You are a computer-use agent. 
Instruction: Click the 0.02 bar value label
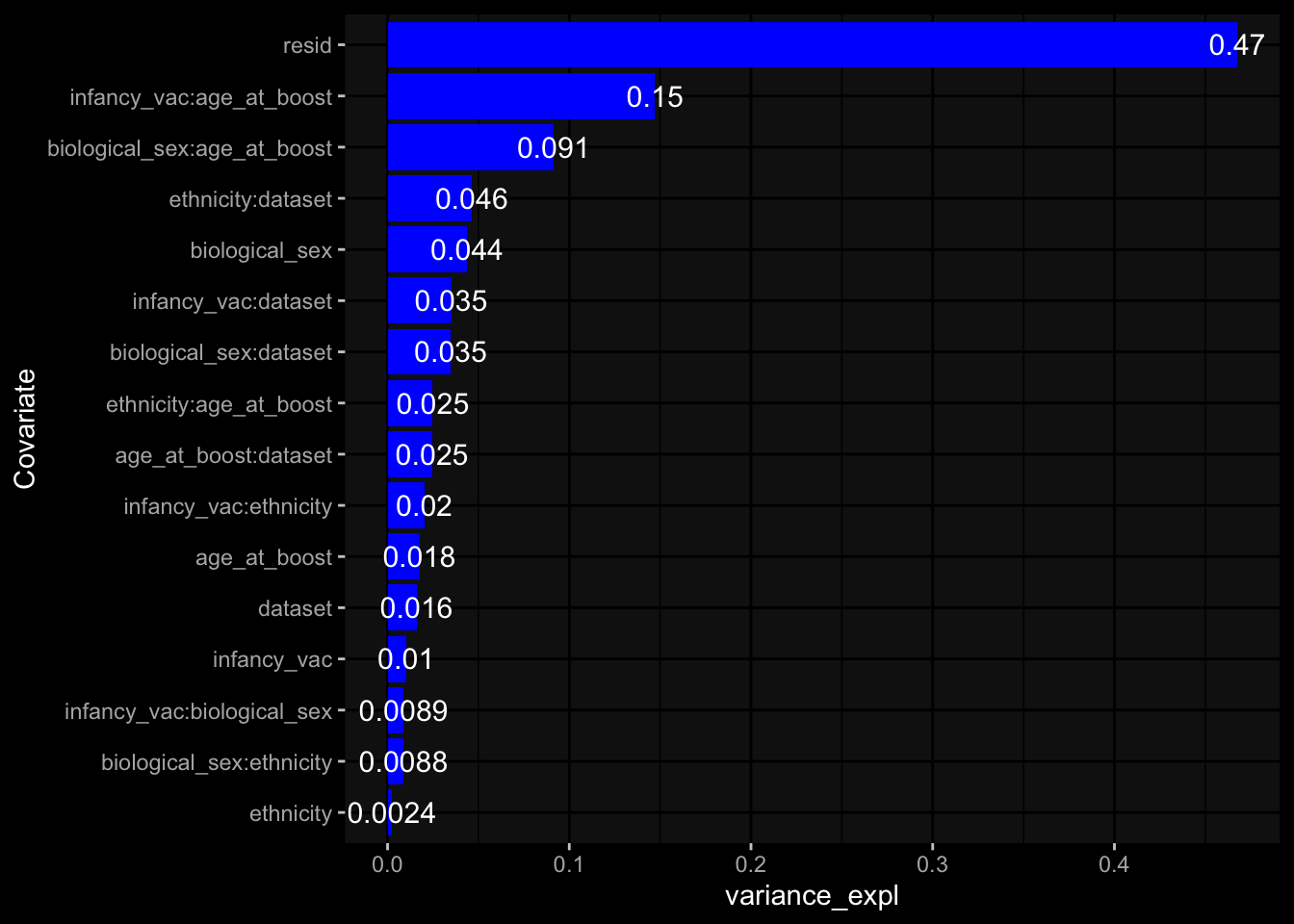[424, 506]
